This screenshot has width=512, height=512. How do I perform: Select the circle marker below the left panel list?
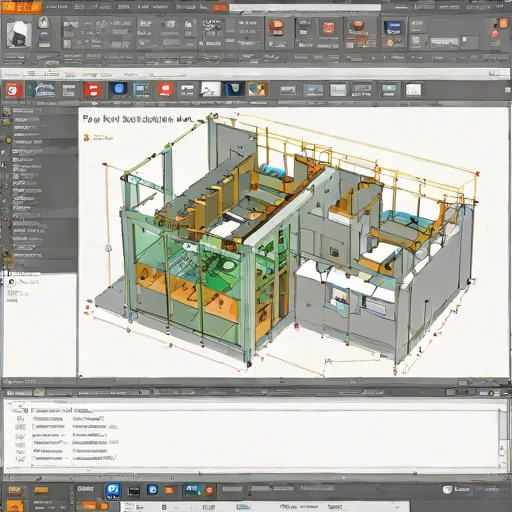coord(11,282)
